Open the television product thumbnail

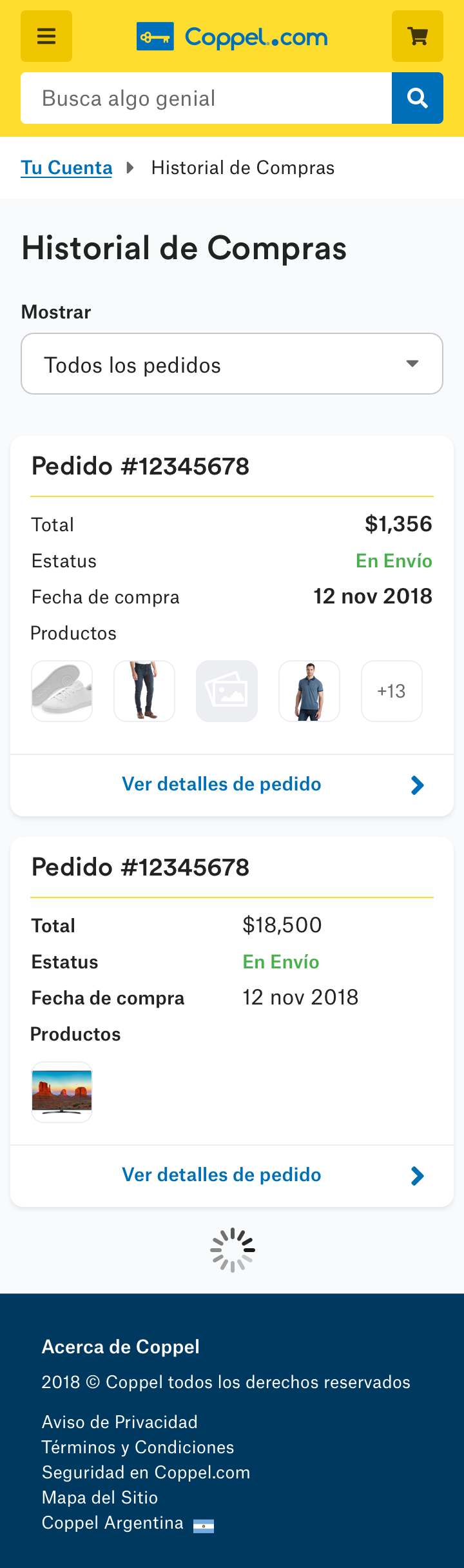62,1092
